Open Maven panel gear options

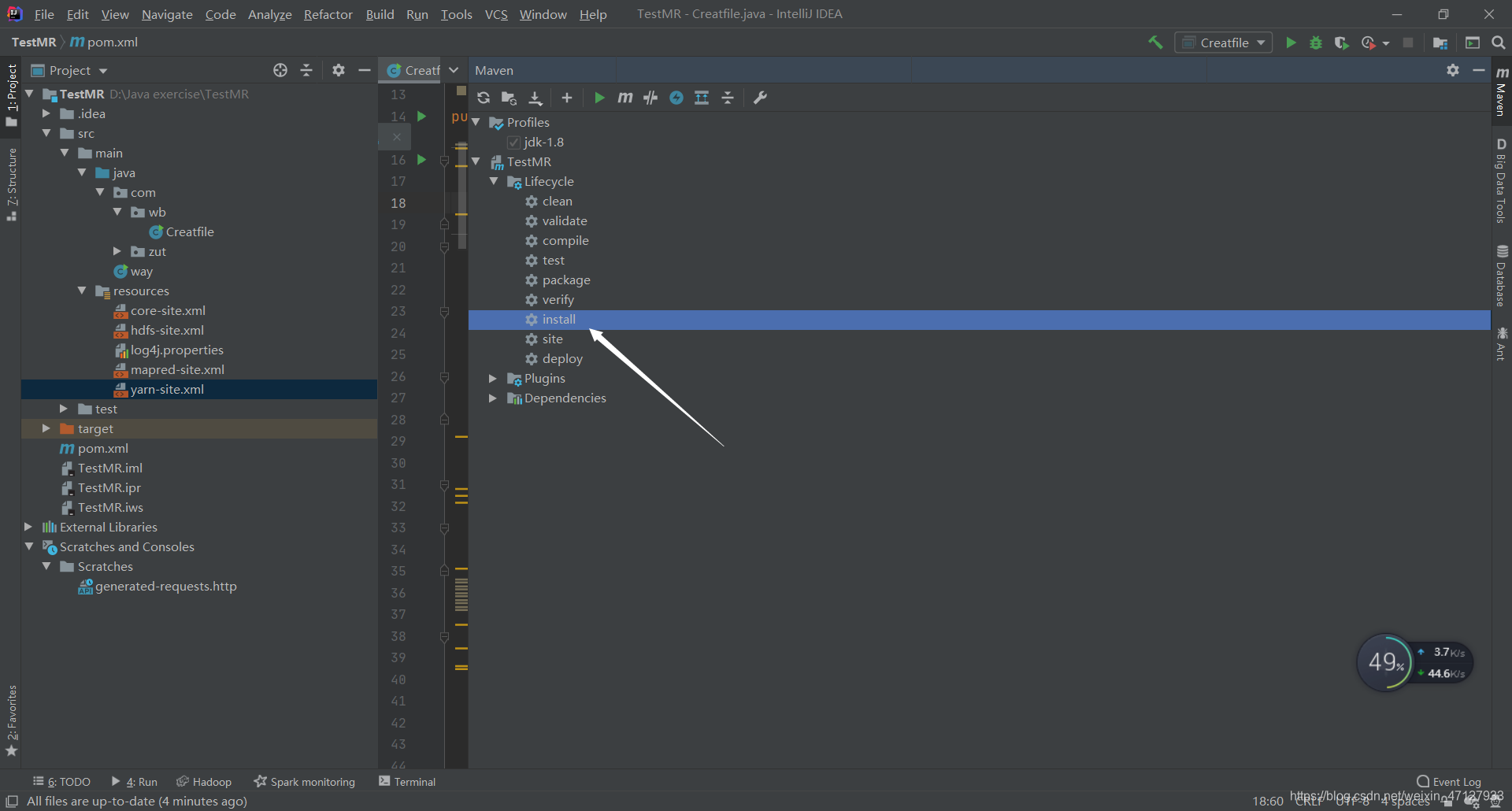point(1453,70)
